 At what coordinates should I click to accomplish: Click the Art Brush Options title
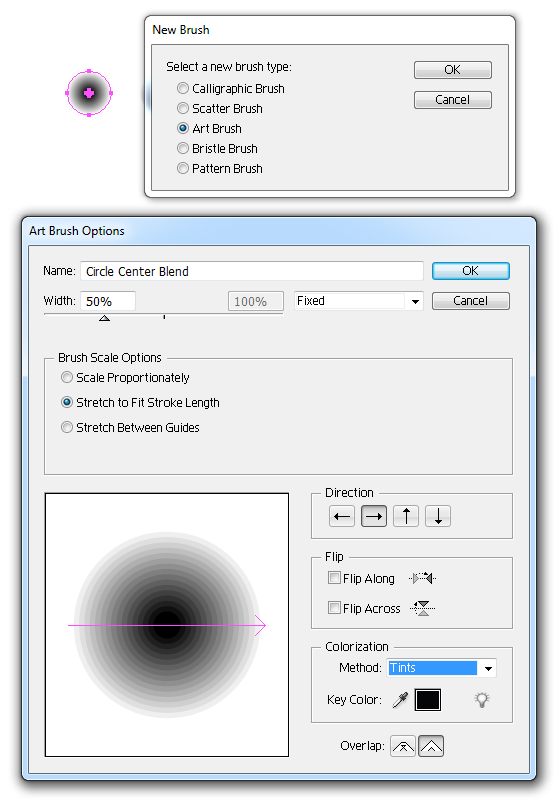click(x=77, y=231)
